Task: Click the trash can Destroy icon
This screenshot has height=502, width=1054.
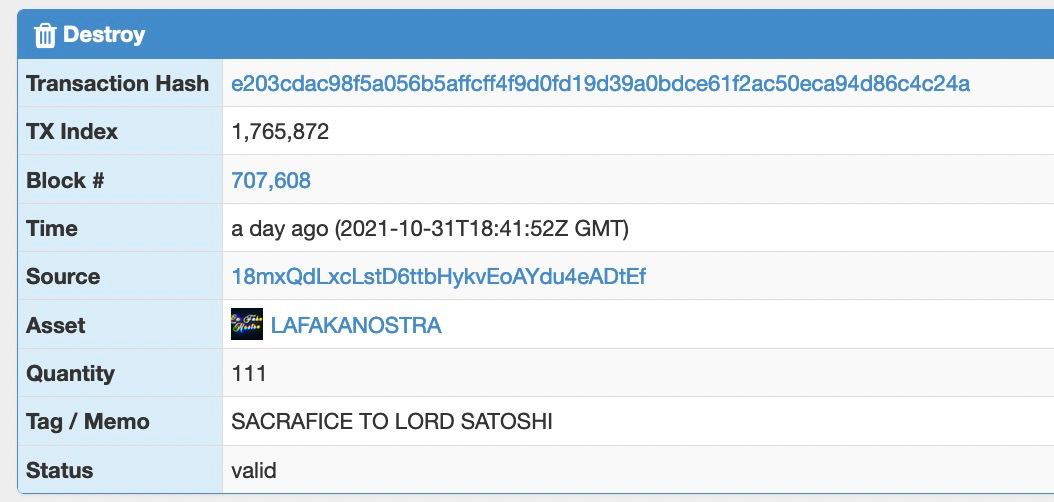Action: pos(44,35)
